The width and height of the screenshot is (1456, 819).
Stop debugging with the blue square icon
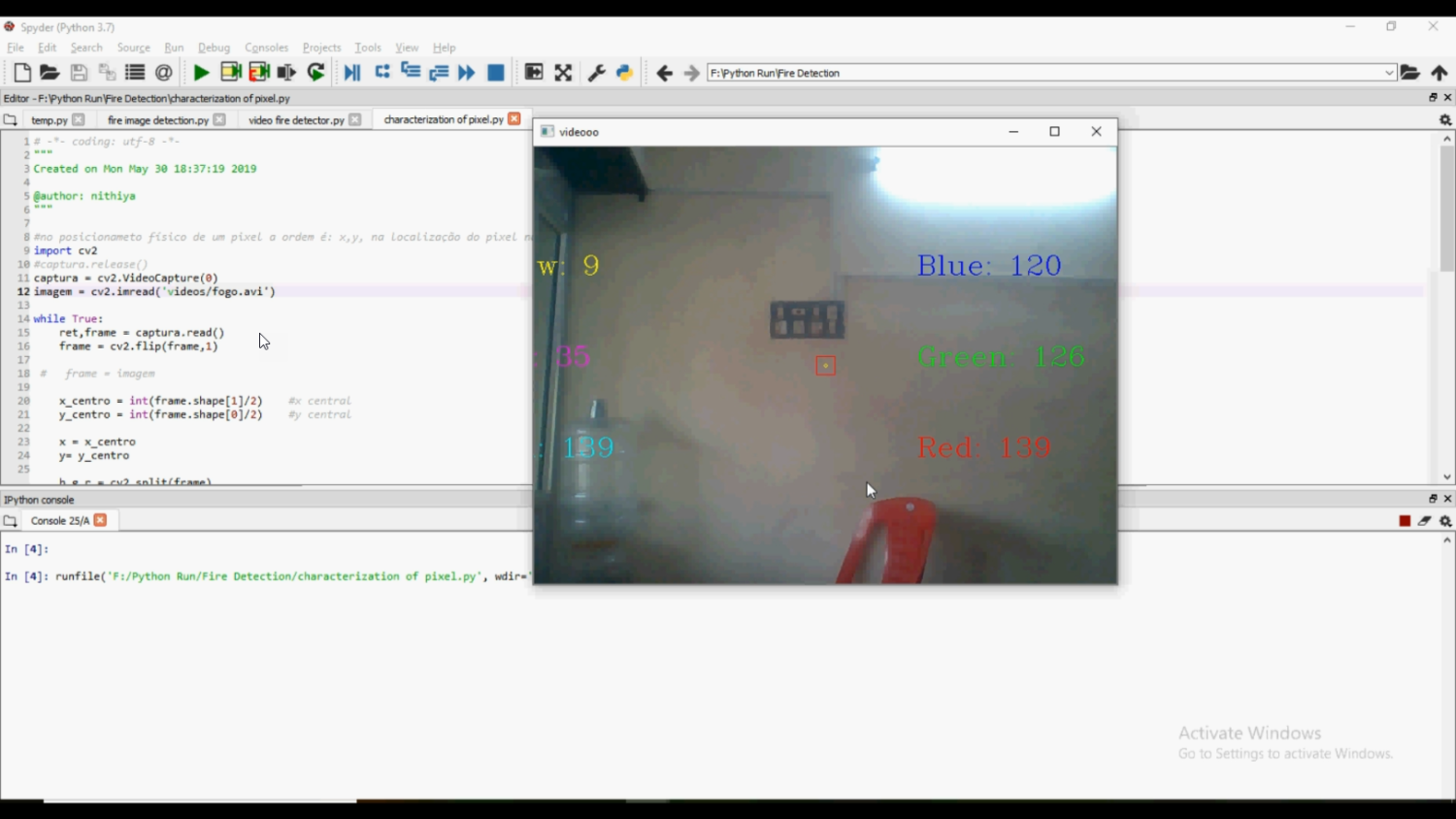tap(495, 72)
